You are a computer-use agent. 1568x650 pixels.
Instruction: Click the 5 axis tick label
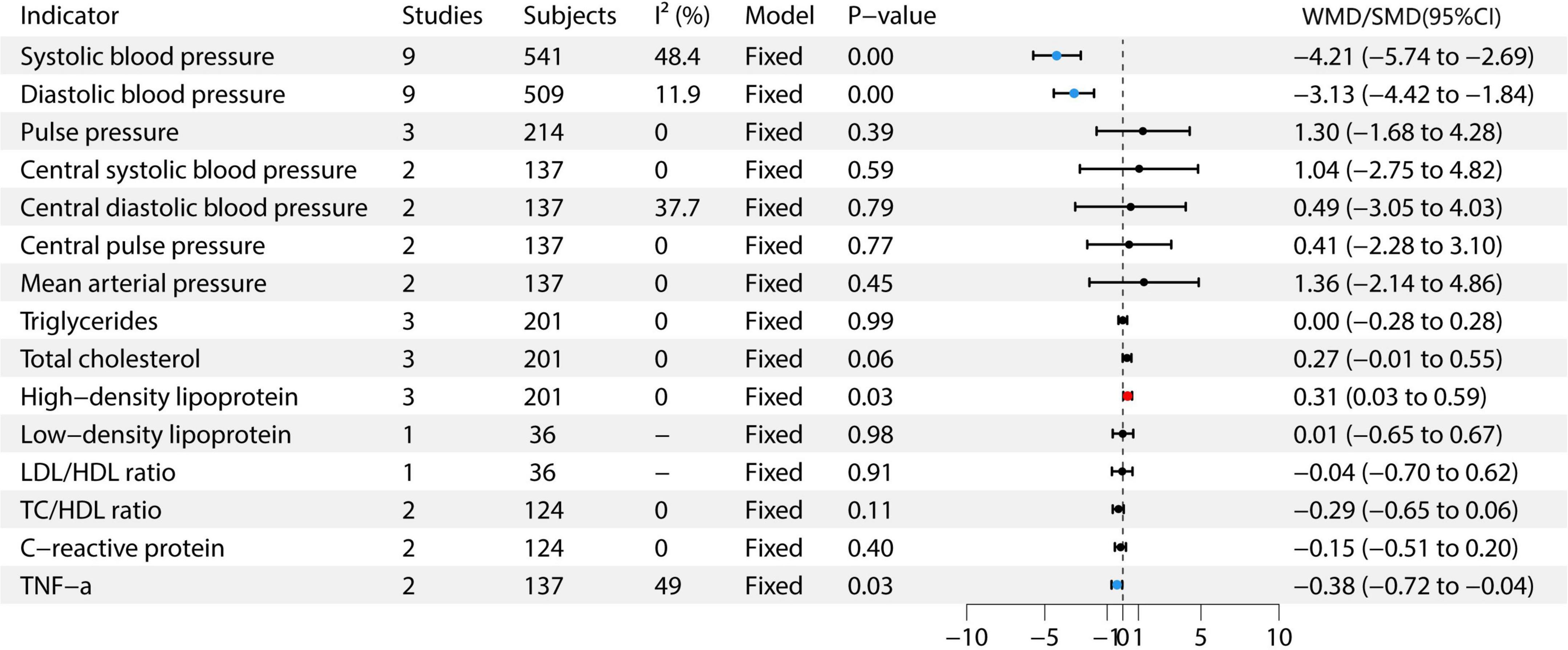point(1200,637)
